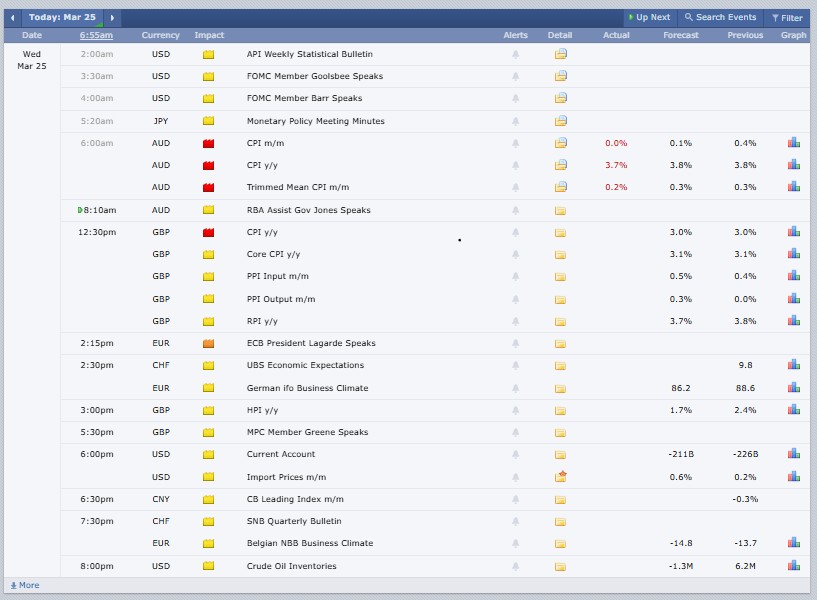Image resolution: width=817 pixels, height=600 pixels.
Task: Open the Today: Mar 25 date picker
Action: coord(62,17)
